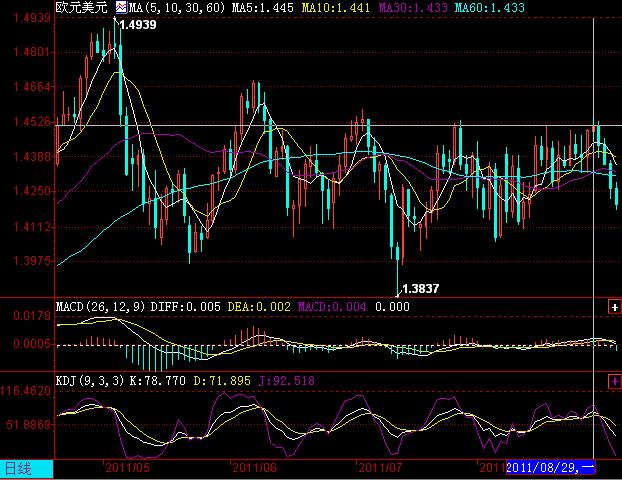Click the 1.4388 price axis label
Screen dimensions: 622x480
click(x=32, y=156)
